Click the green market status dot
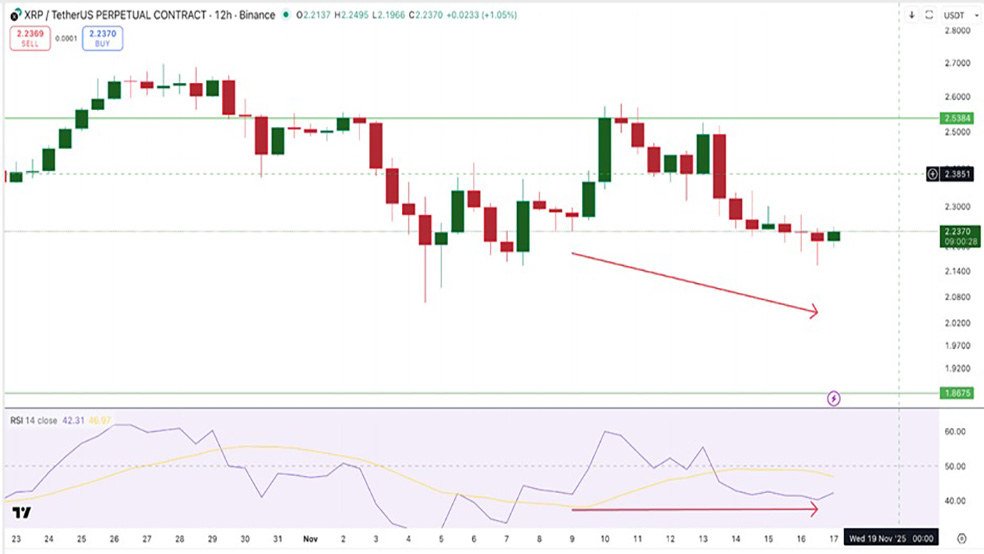The image size is (984, 554). point(286,15)
